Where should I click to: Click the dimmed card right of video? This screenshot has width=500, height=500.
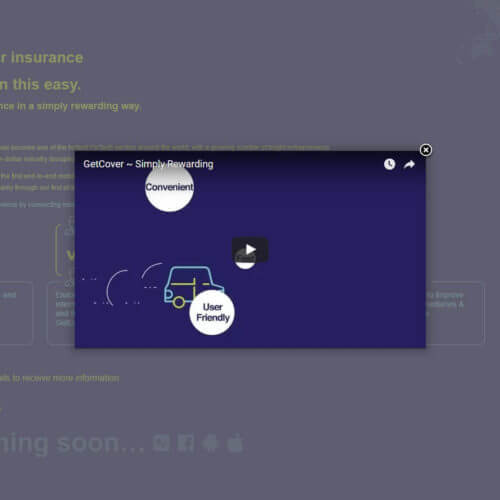click(455, 313)
